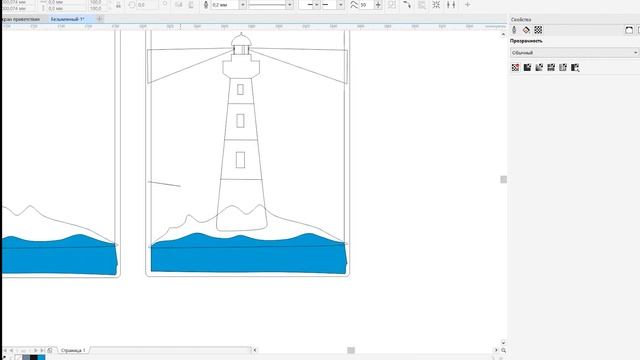Click the rotation angle field

tap(147, 5)
